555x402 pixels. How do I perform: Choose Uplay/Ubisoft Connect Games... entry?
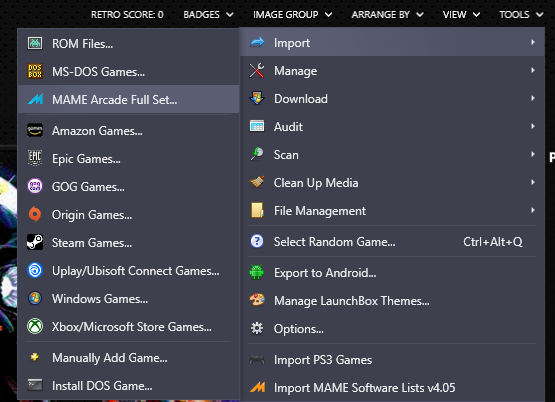tap(128, 270)
